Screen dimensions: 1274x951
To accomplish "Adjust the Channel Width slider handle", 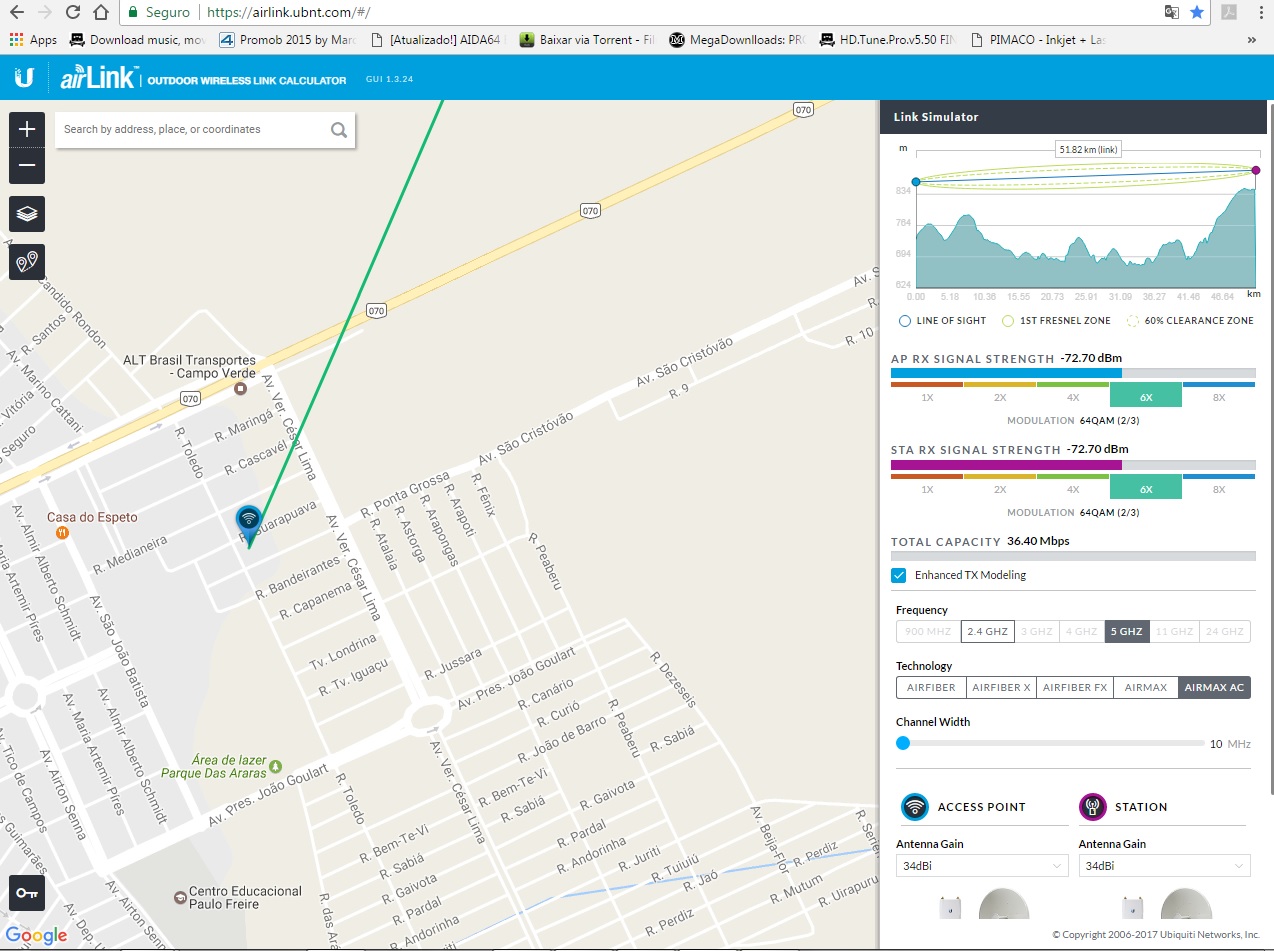I will pyautogui.click(x=903, y=743).
